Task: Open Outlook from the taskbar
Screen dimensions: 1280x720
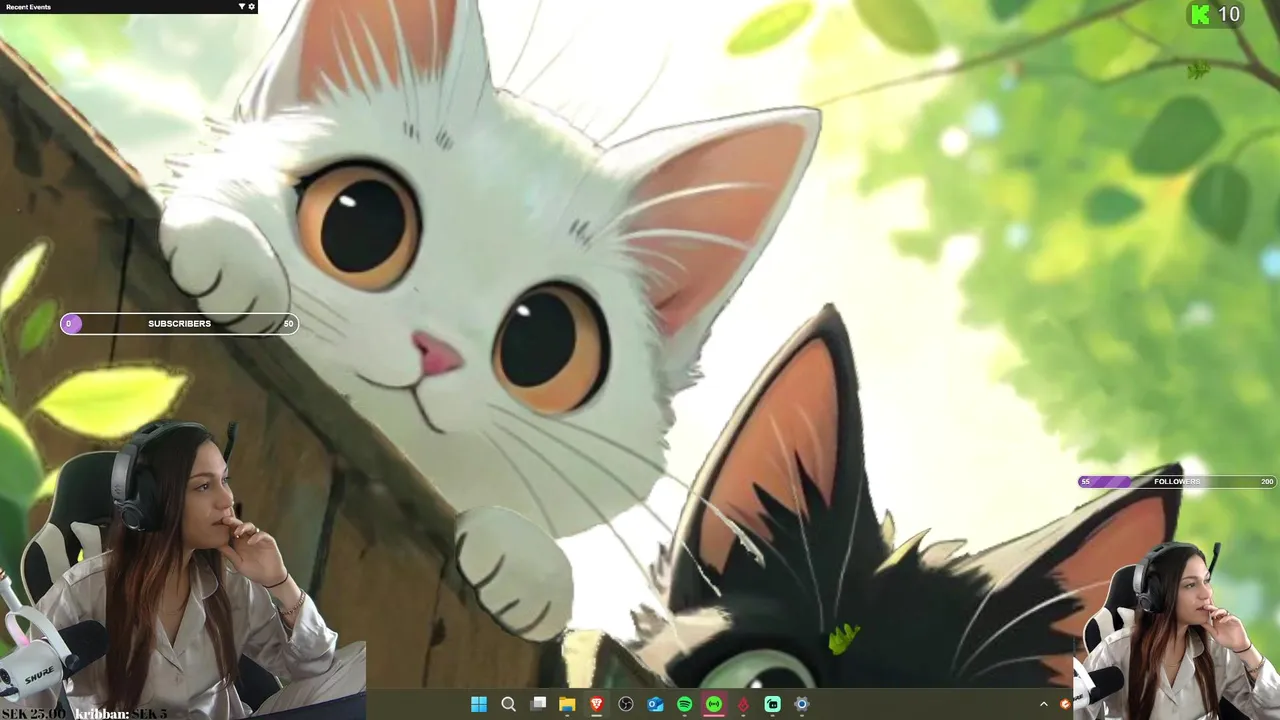Action: (x=655, y=704)
